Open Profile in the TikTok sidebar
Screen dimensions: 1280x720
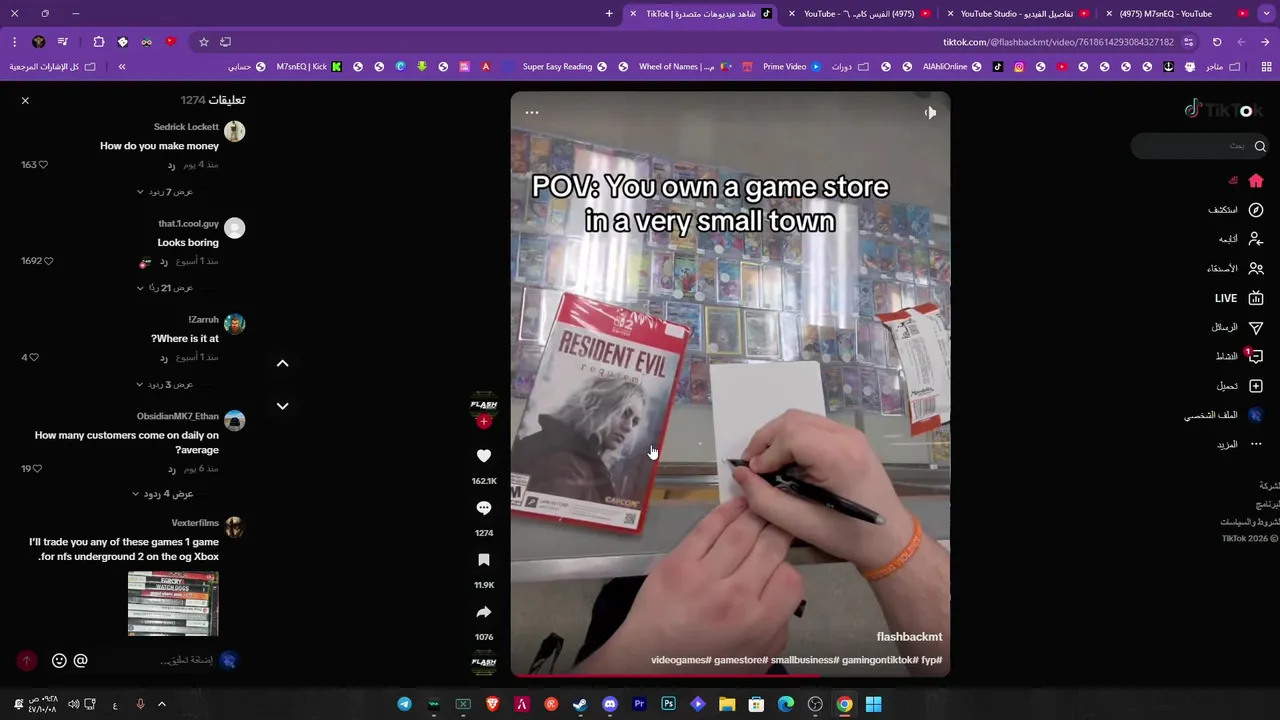pos(1225,415)
